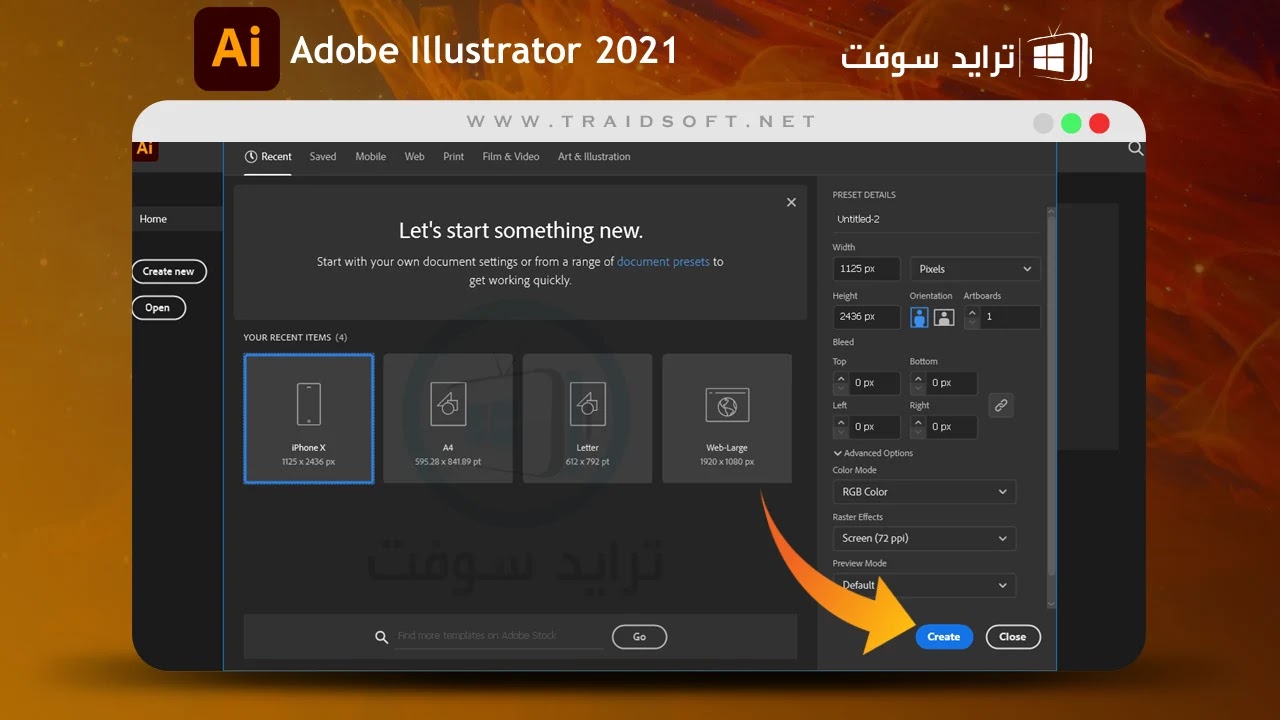The height and width of the screenshot is (720, 1280).
Task: Click the Top bleed value field
Action: point(874,383)
